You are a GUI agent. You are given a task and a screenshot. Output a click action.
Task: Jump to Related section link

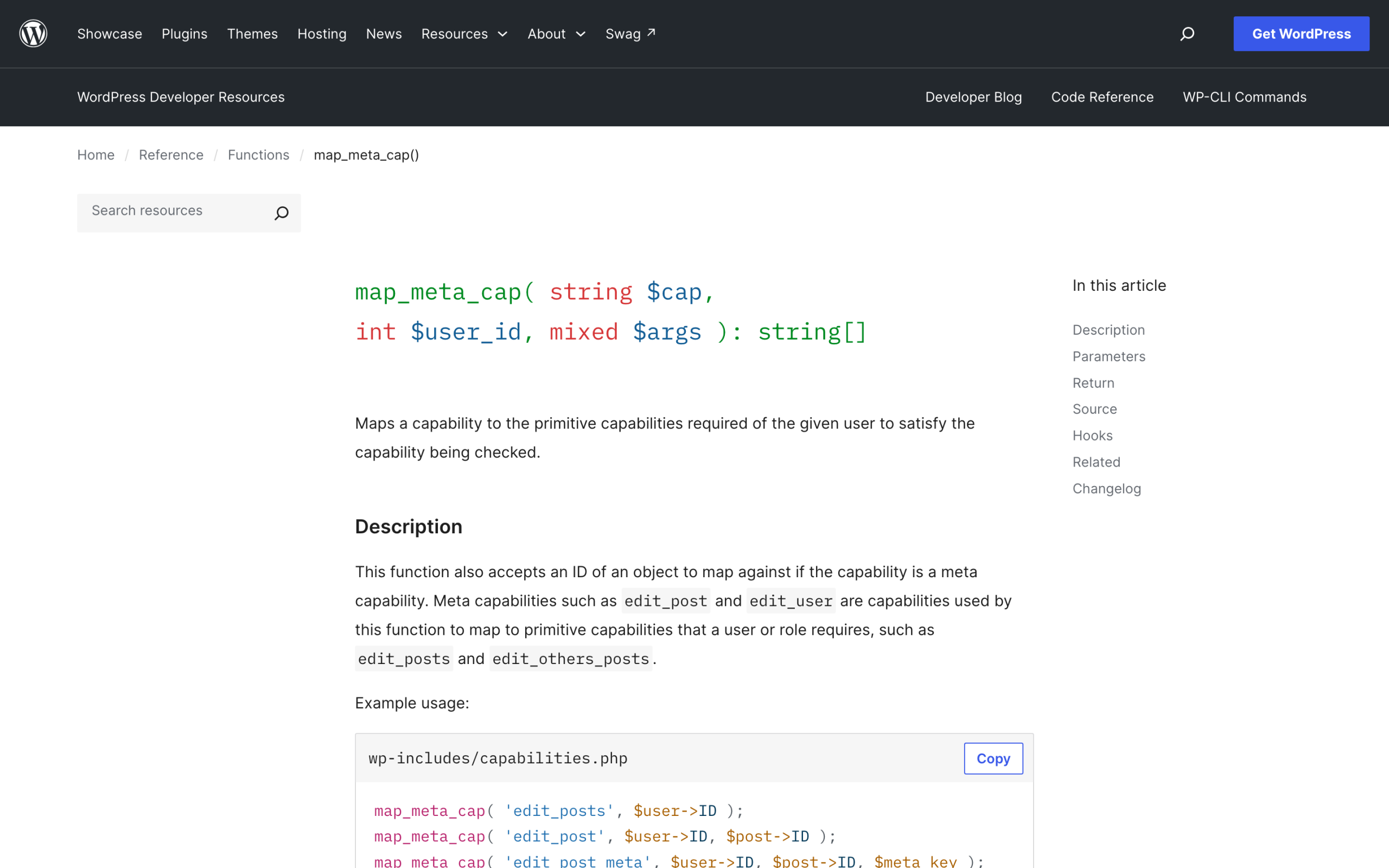click(x=1096, y=462)
